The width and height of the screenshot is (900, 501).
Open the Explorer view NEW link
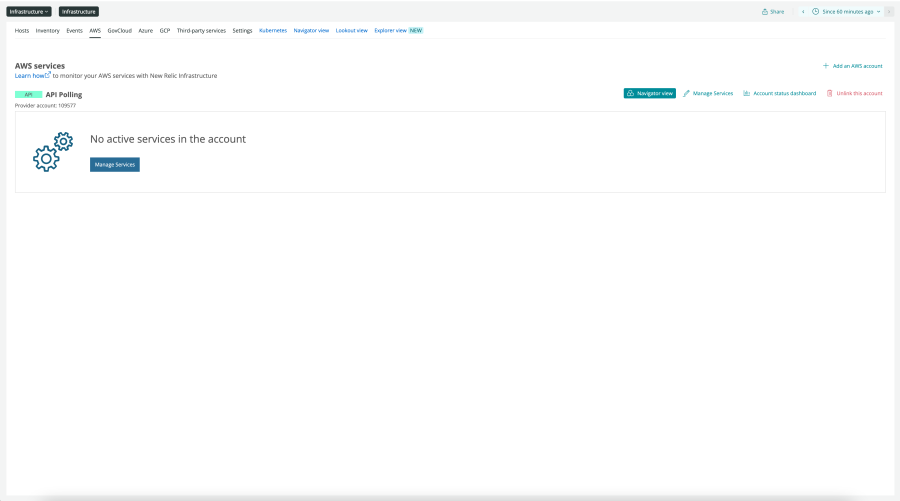[x=398, y=30]
